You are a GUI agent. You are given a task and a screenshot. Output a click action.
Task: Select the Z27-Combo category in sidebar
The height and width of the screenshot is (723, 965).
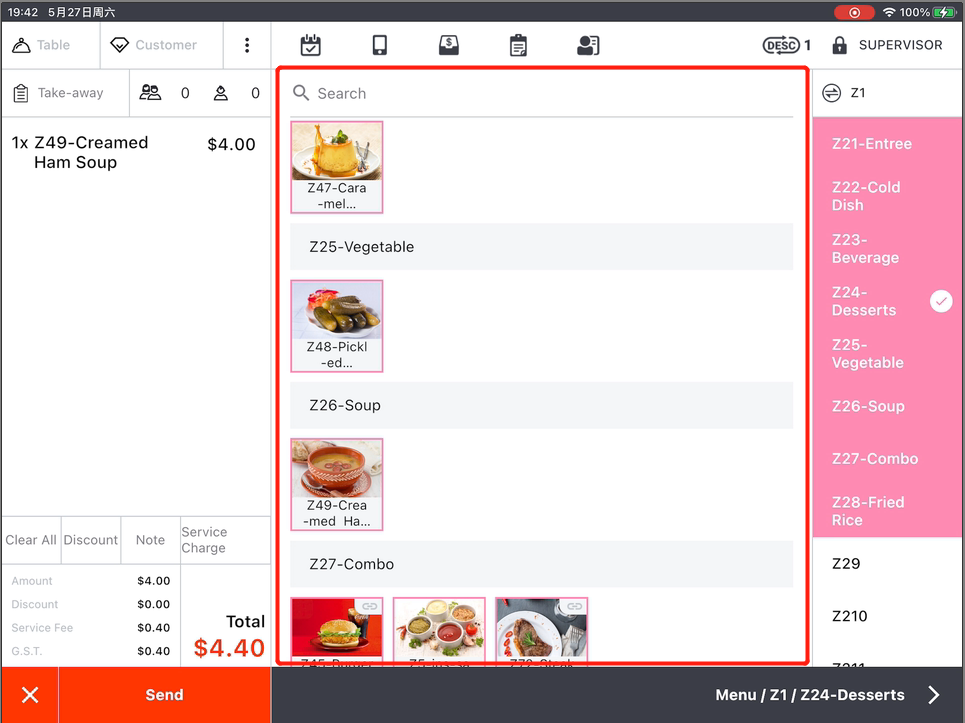click(887, 458)
